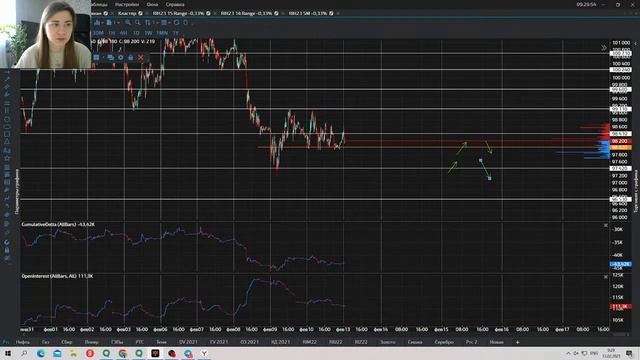Screen dimensions: 640x360
Task: Open the Нефть workspace tab
Action: click(x=23, y=342)
